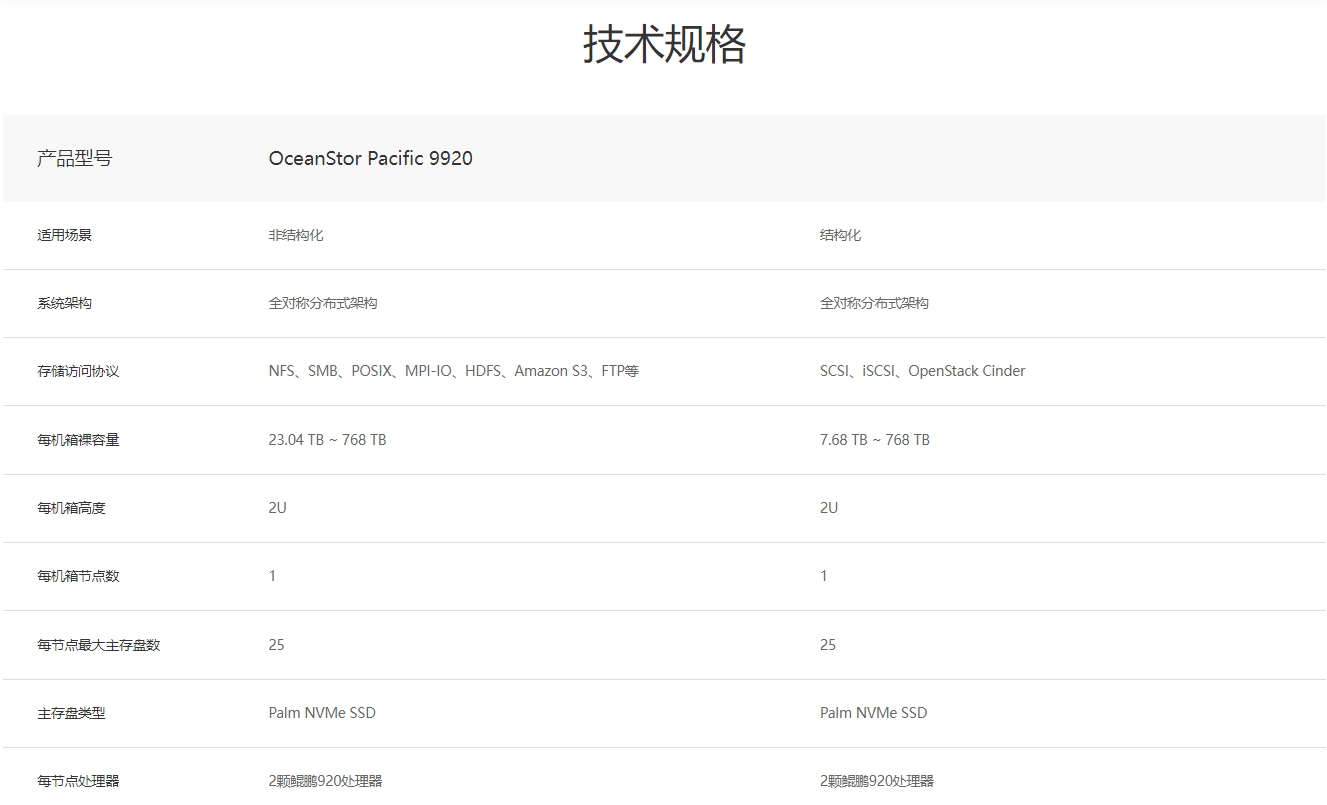Click the 每节点处理器 row label
This screenshot has width=1327, height=805.
78,781
